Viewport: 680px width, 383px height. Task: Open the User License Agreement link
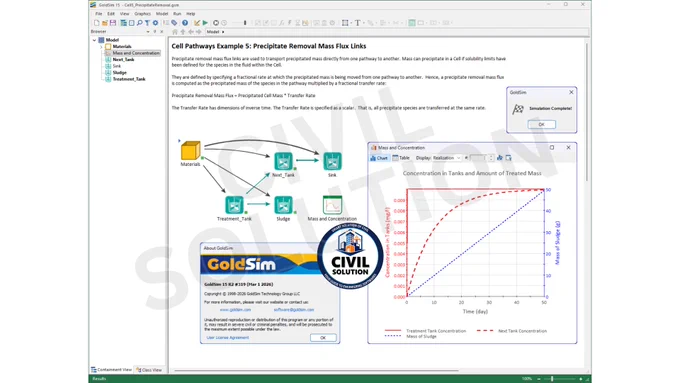click(228, 337)
